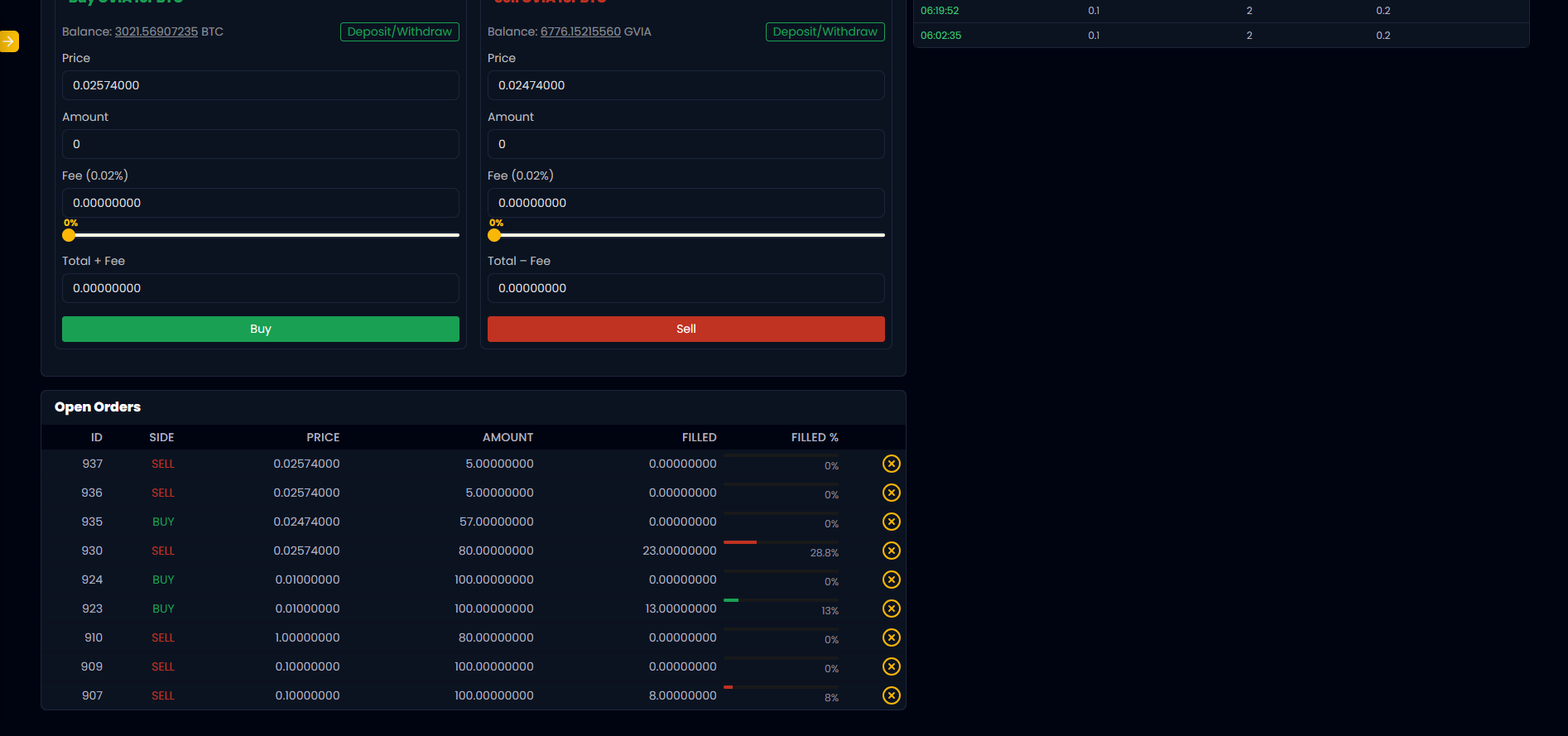The height and width of the screenshot is (736, 1568).
Task: Cancel open order 909
Action: [891, 666]
